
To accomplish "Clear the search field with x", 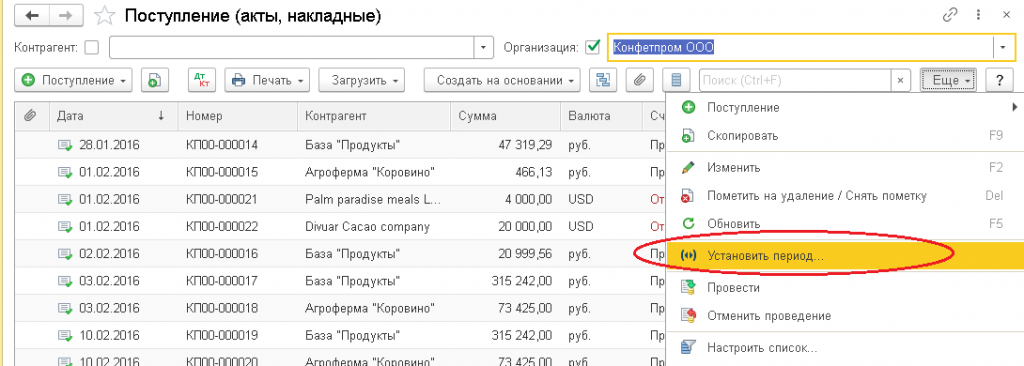I will tap(901, 80).
